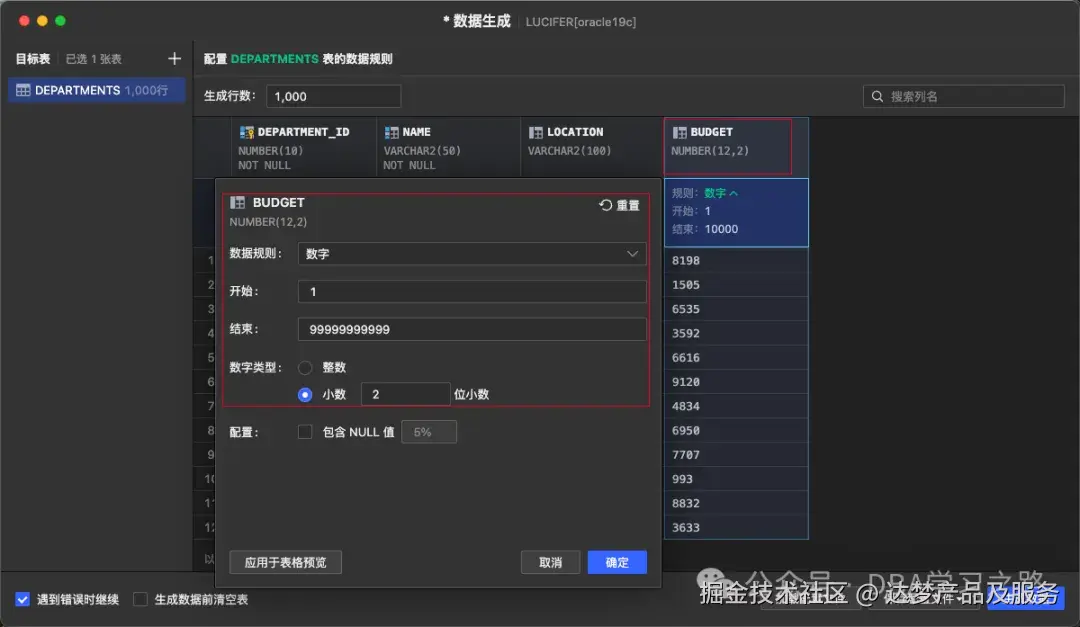Click preview cell value 6535
The height and width of the screenshot is (627, 1080).
point(736,309)
